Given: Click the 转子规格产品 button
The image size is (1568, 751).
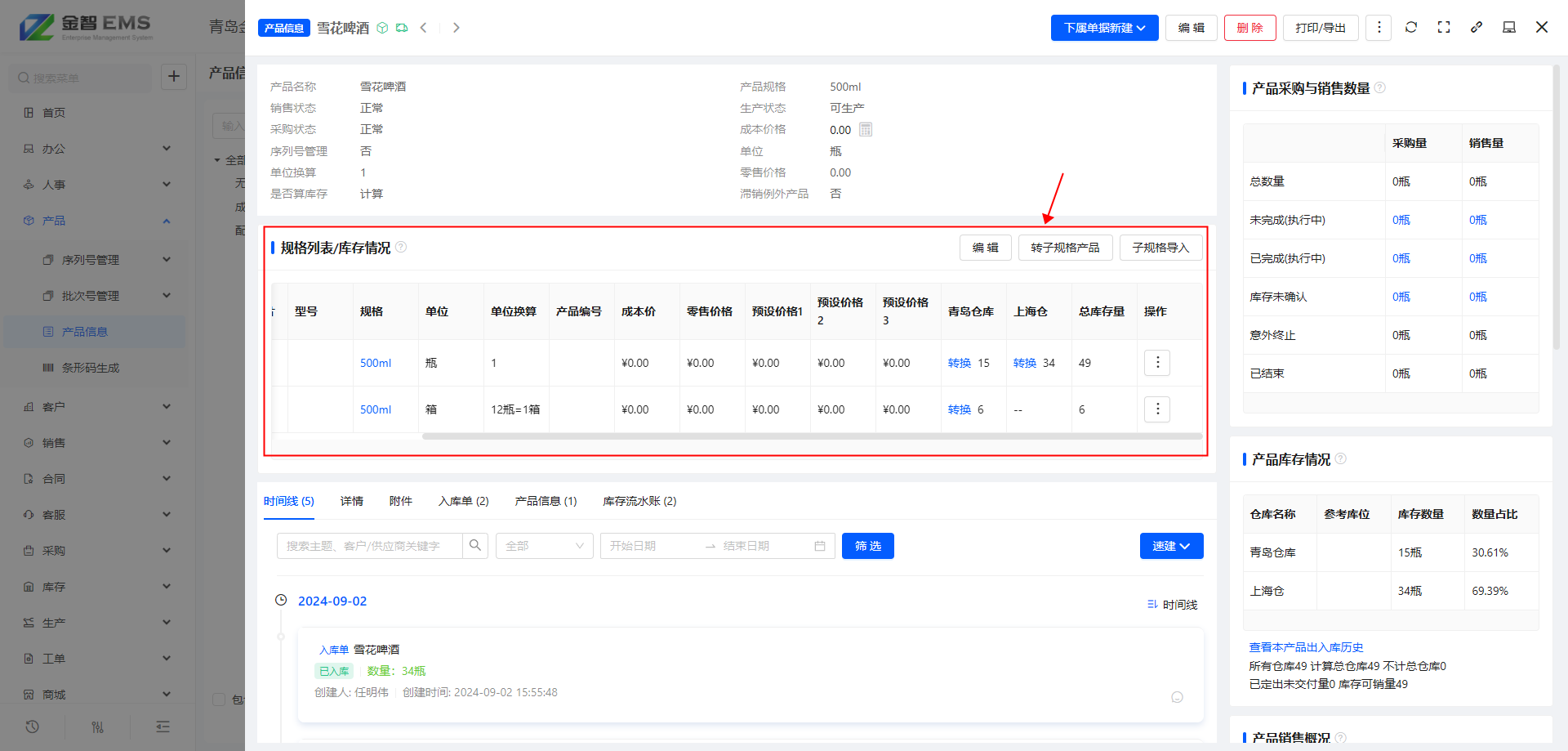Looking at the screenshot, I should pyautogui.click(x=1065, y=248).
